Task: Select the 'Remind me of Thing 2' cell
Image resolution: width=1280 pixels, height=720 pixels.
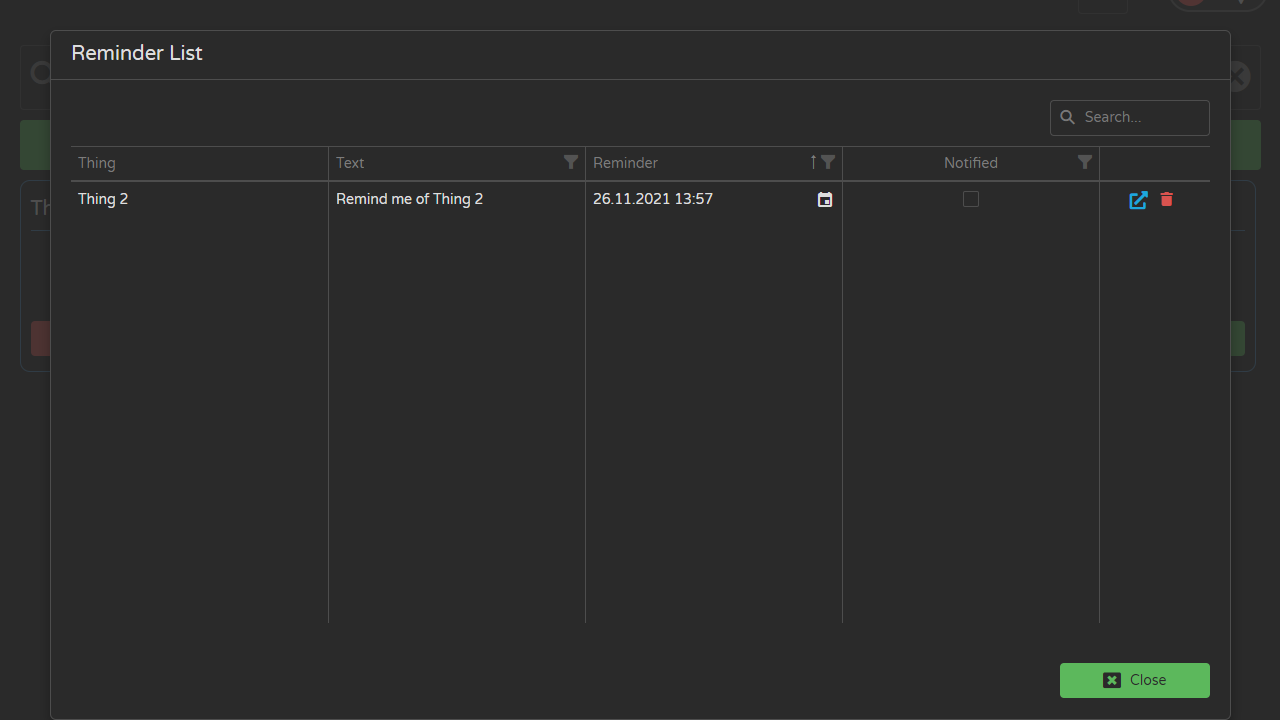Action: (x=457, y=199)
